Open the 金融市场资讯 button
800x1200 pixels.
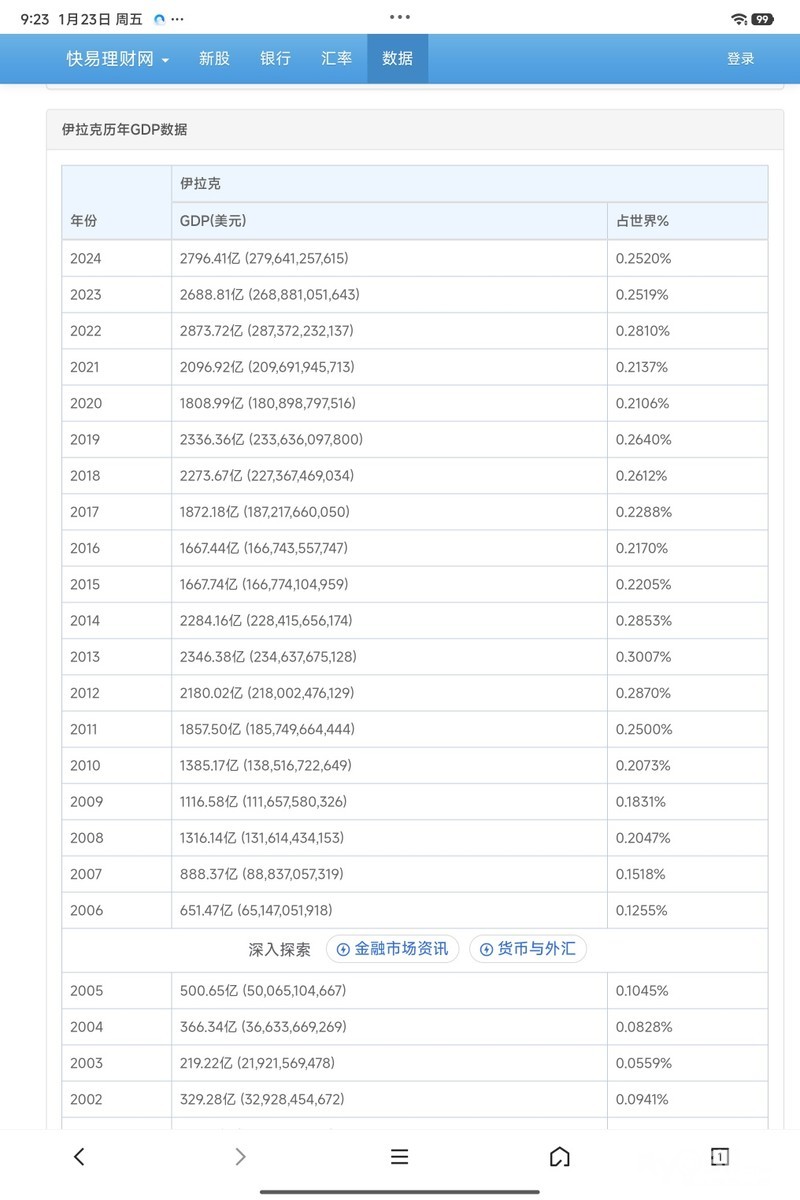pyautogui.click(x=392, y=949)
